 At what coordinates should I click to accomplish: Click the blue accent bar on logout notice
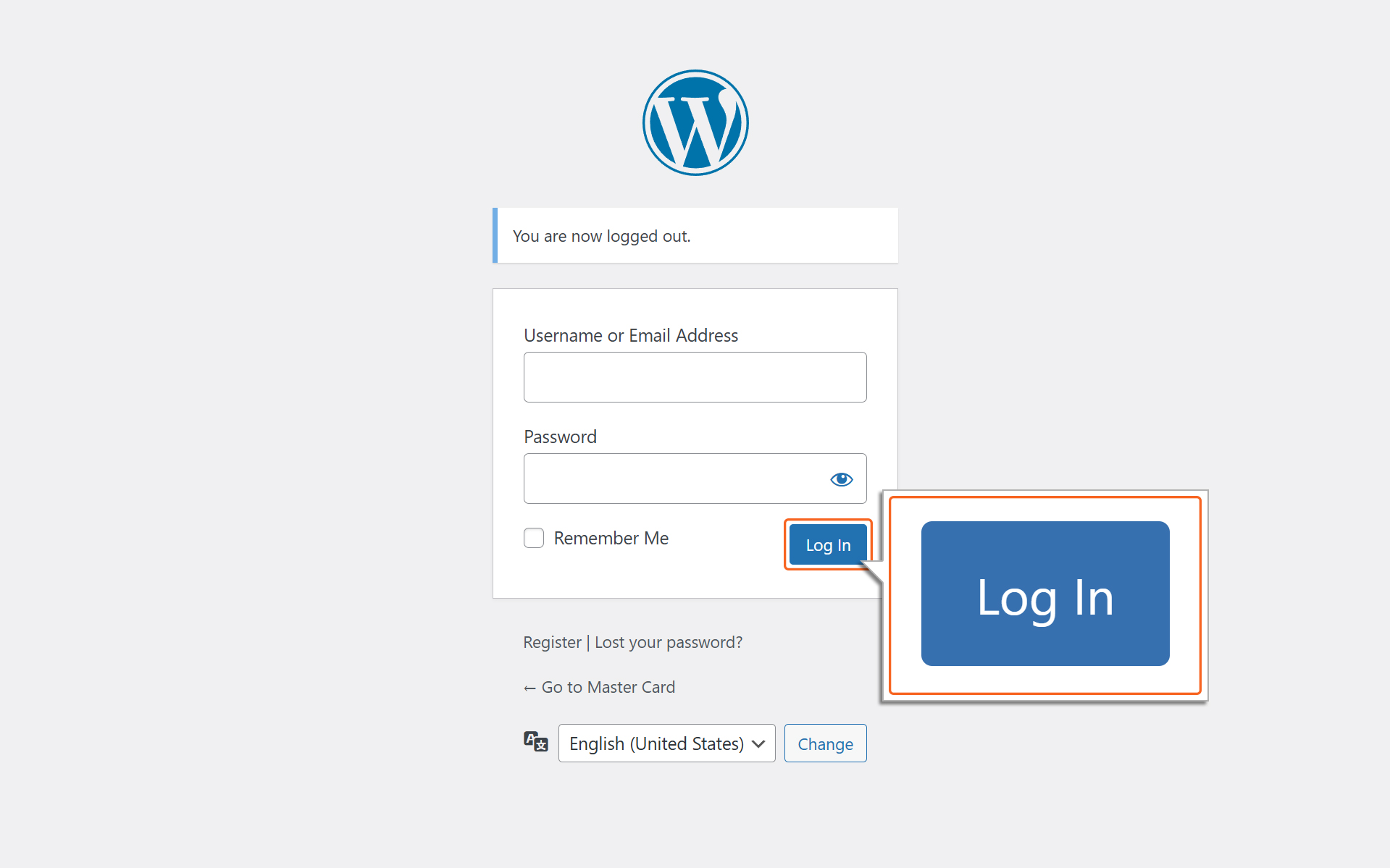coord(495,235)
